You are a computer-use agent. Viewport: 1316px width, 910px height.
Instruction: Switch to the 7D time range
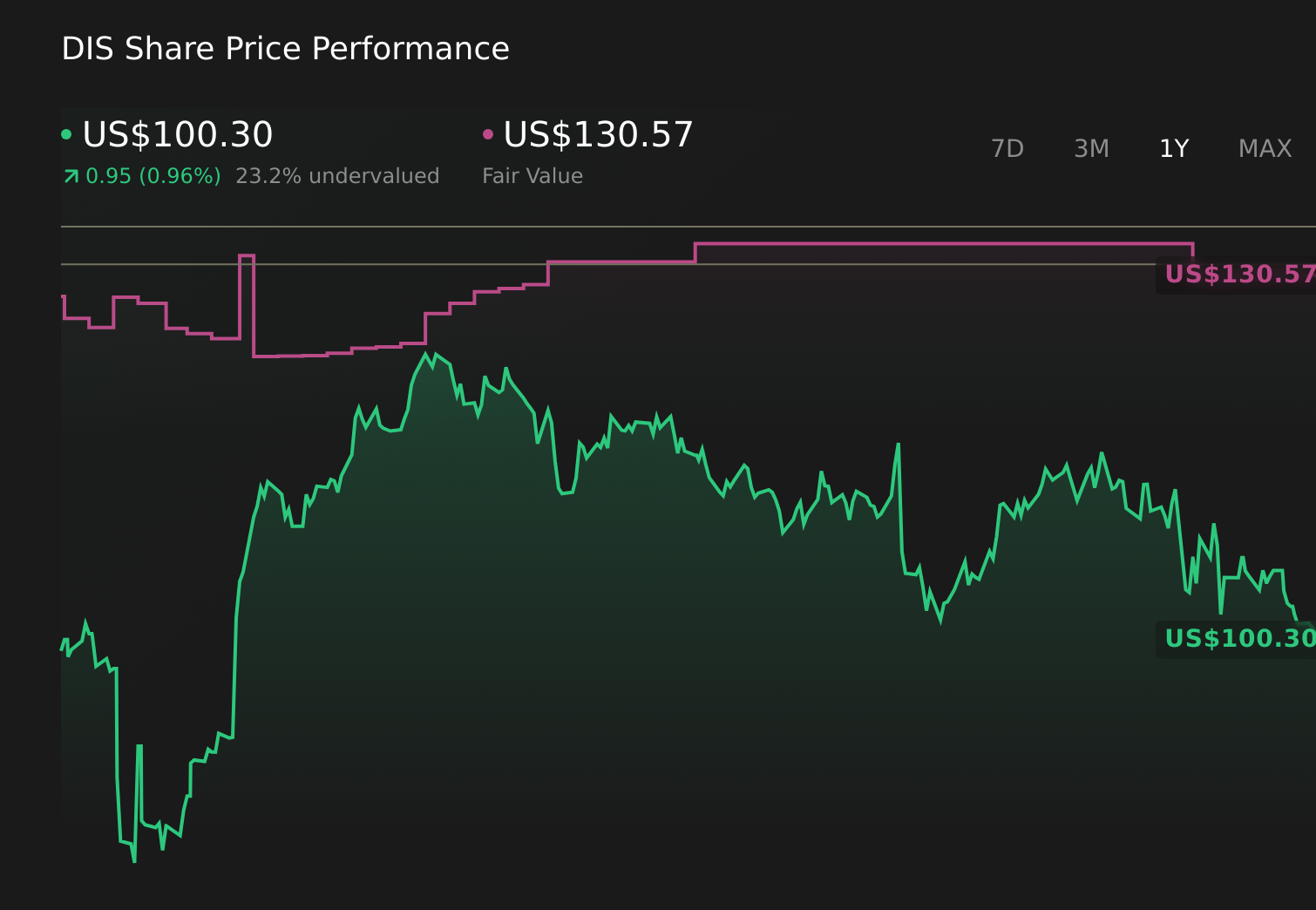tap(1007, 148)
